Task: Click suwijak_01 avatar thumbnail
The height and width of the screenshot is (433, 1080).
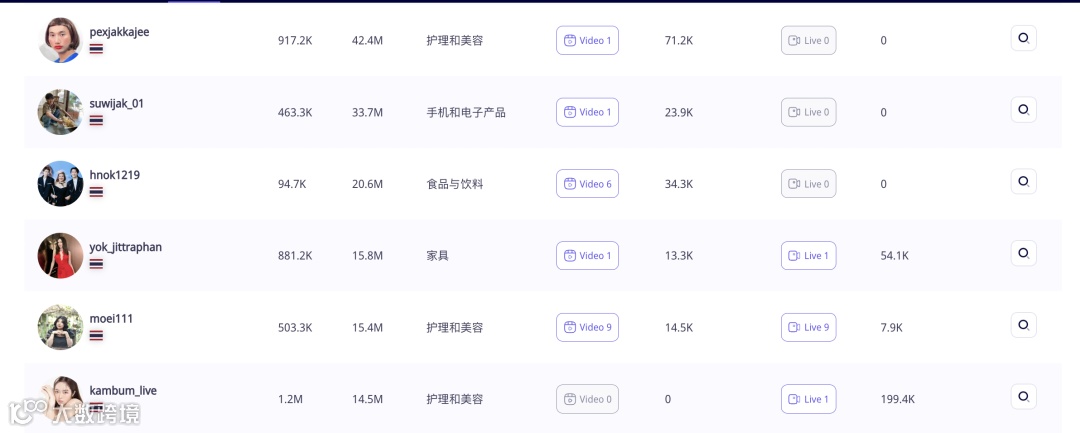Action: (x=60, y=112)
